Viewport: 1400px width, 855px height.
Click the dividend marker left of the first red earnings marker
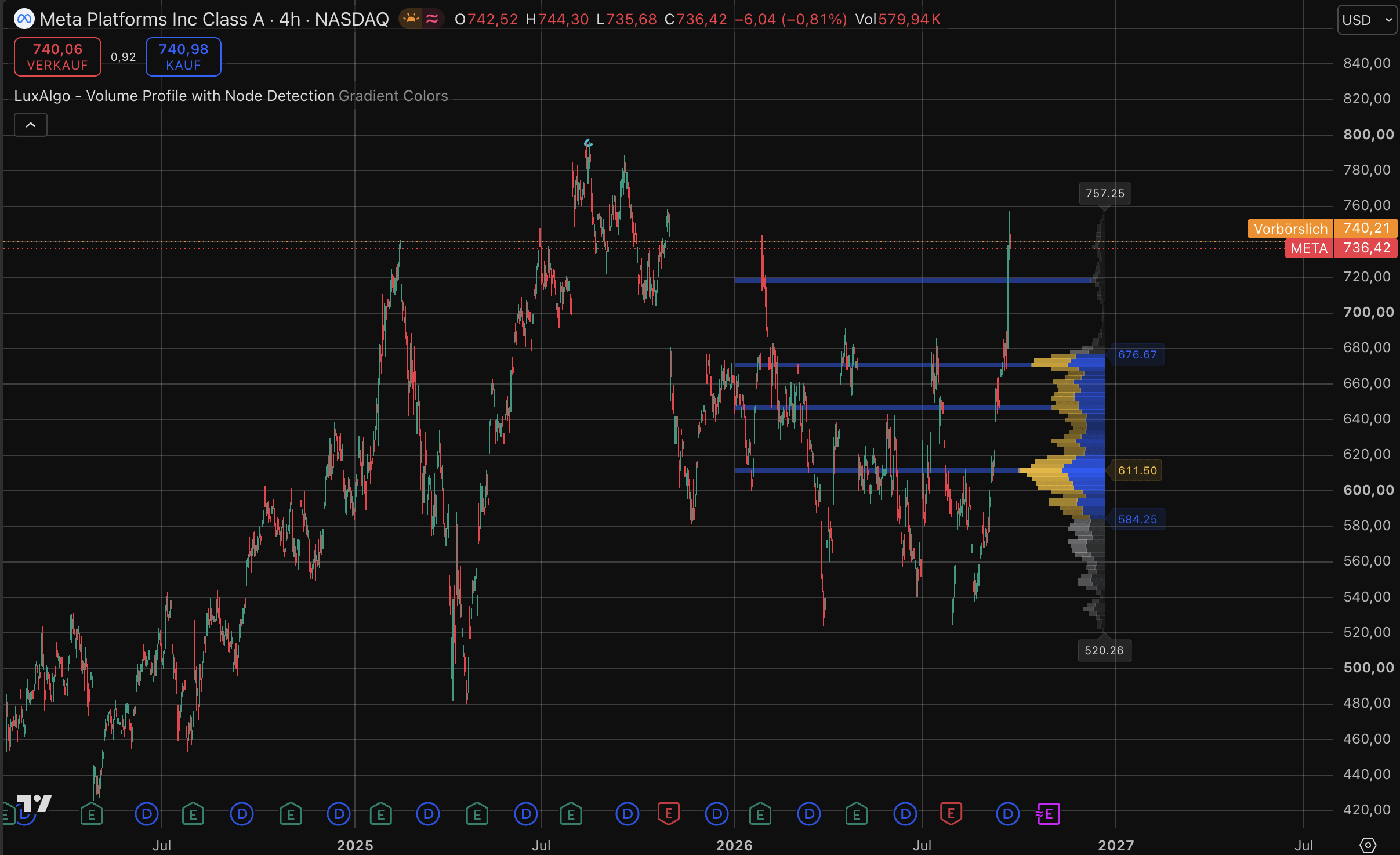pyautogui.click(x=628, y=814)
